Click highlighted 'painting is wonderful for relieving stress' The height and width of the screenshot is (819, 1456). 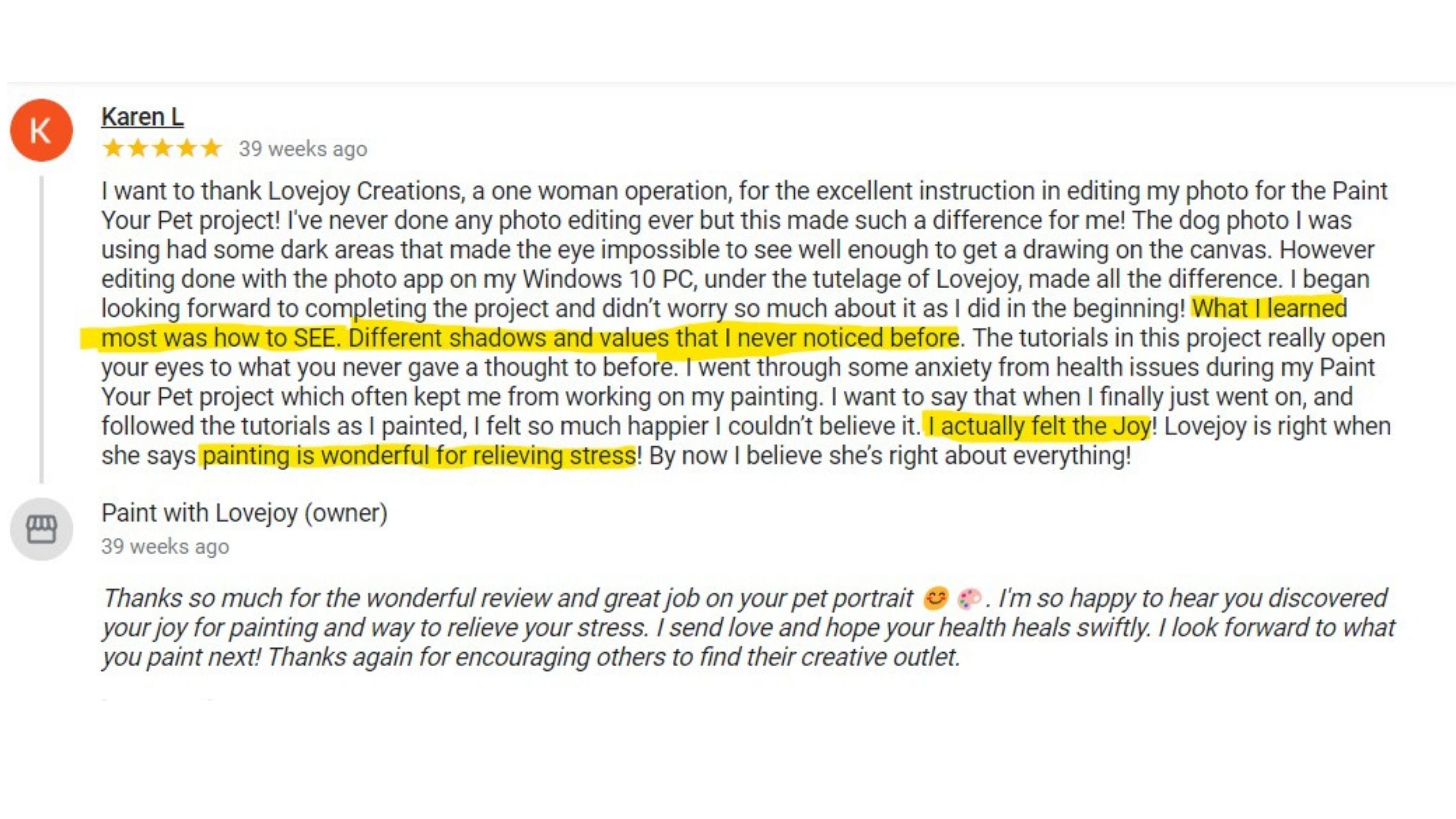(x=419, y=456)
